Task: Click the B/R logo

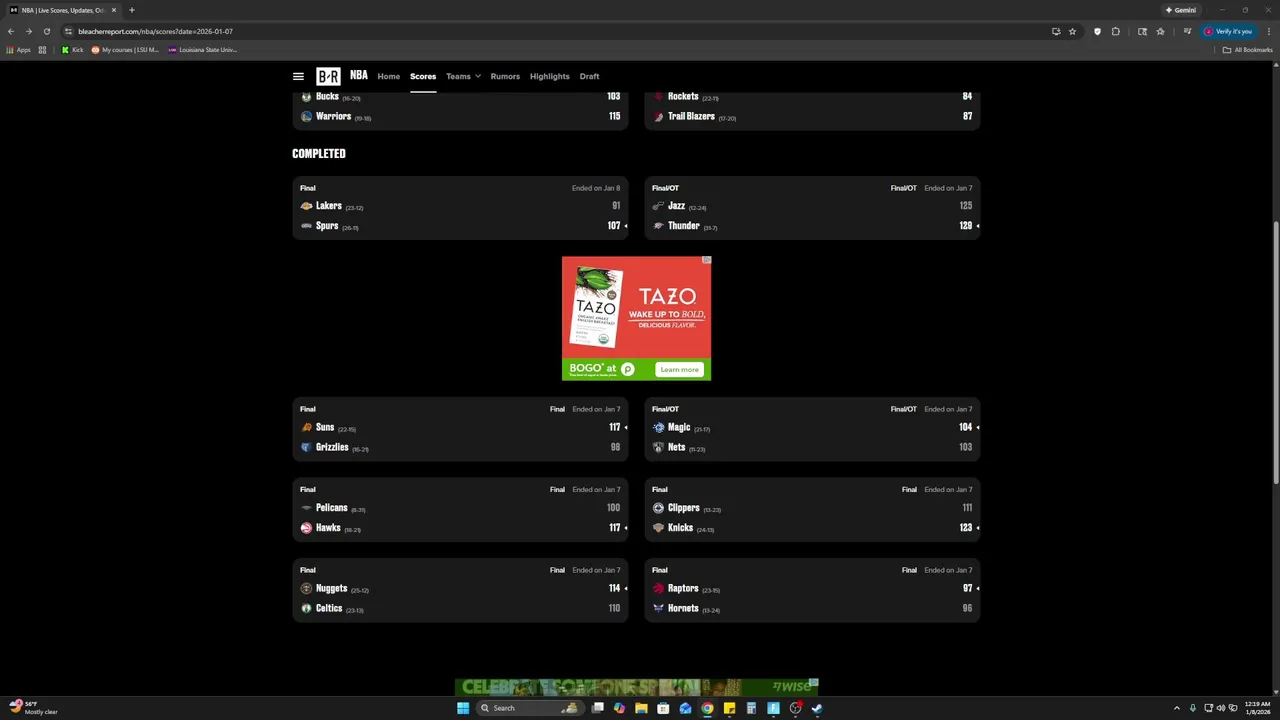Action: coord(328,76)
